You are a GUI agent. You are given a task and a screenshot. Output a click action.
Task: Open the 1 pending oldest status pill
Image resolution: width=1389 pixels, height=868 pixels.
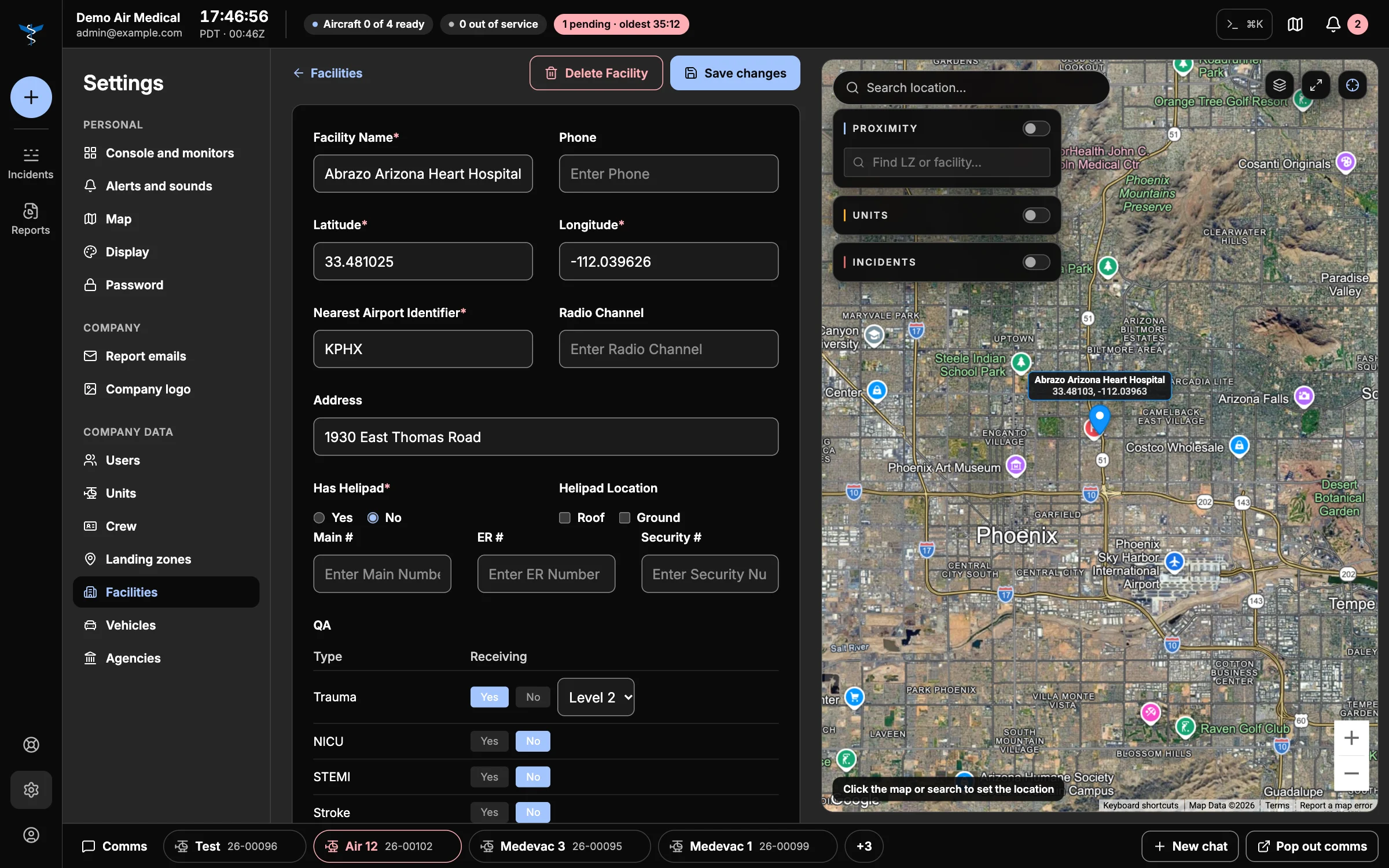coord(621,24)
